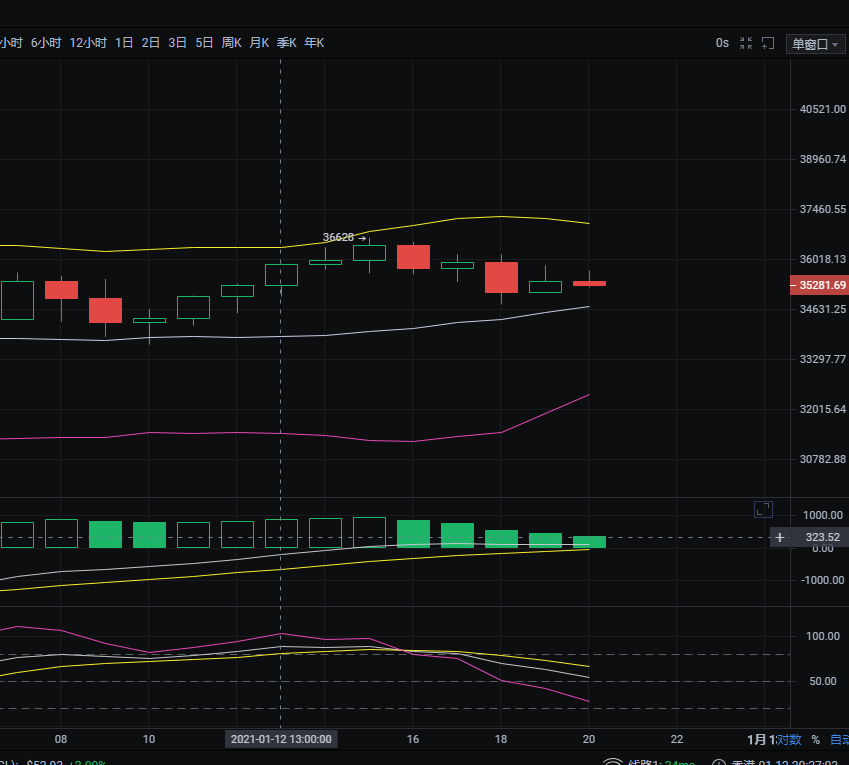
Task: Toggle 自动 auto scale mode
Action: pos(838,740)
